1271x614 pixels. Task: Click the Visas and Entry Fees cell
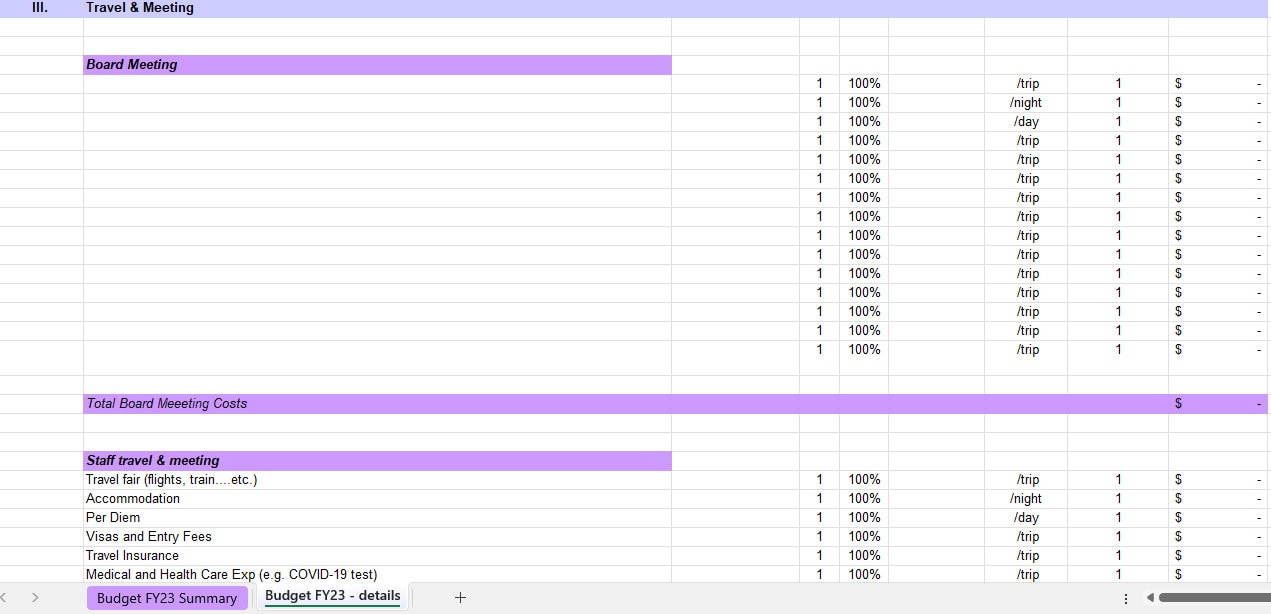click(x=149, y=536)
